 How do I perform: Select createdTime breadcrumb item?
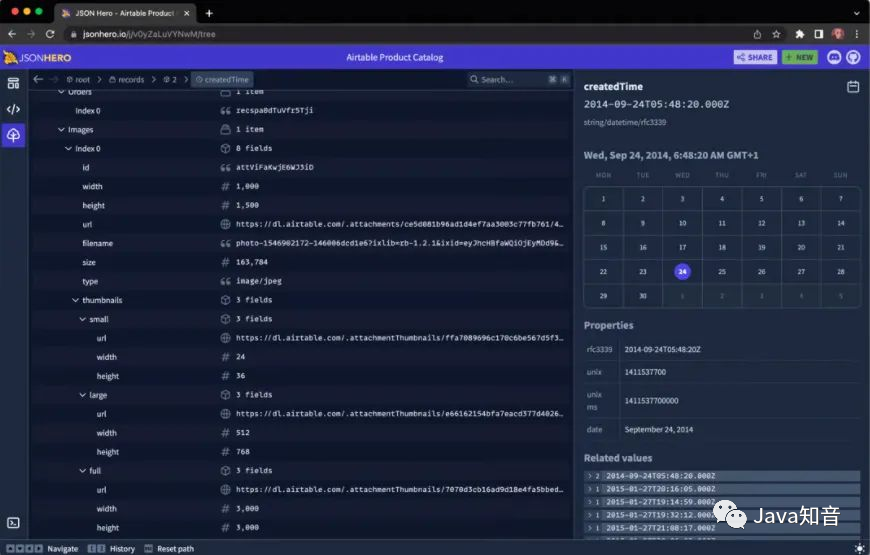222,79
